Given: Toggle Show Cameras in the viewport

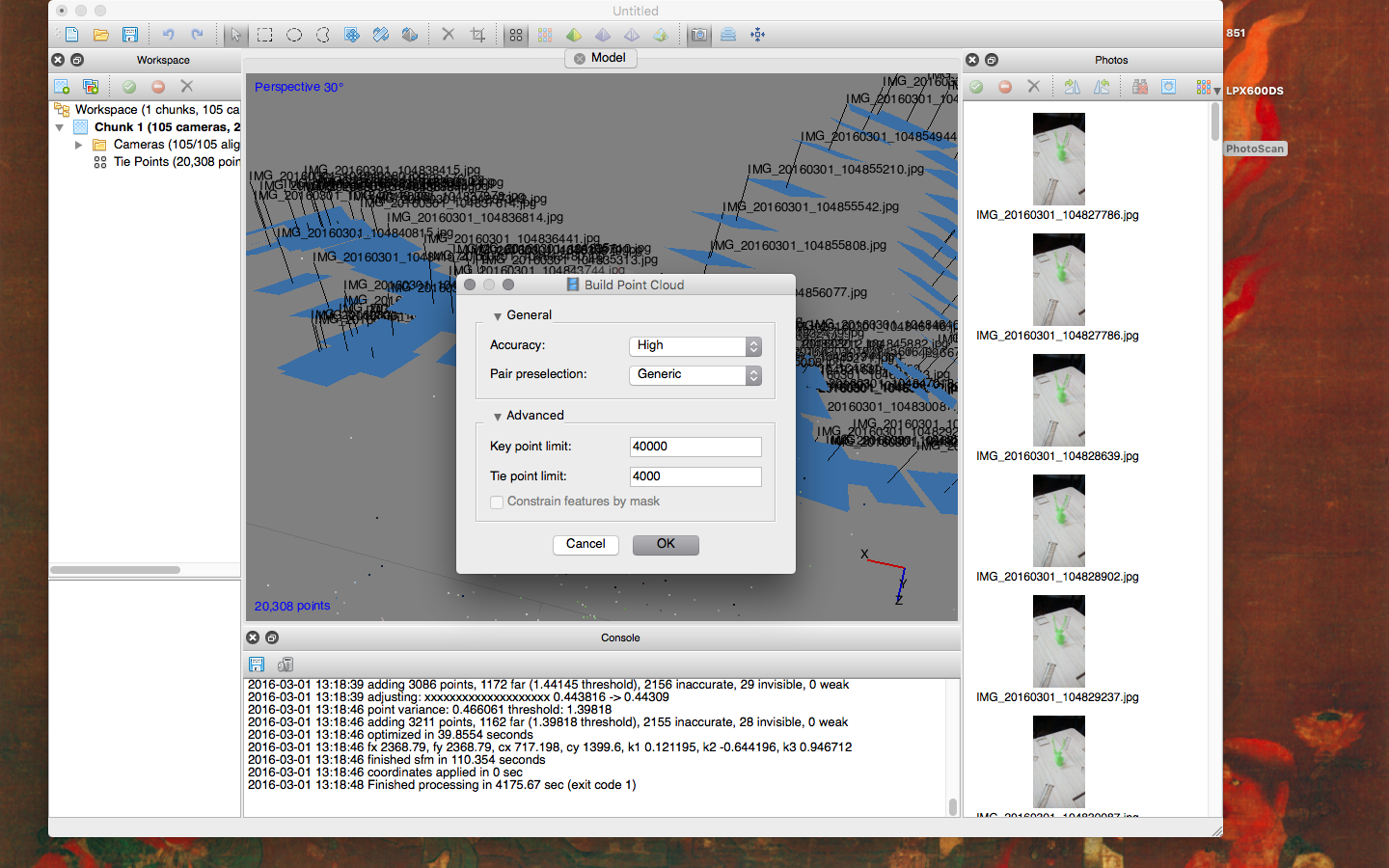Looking at the screenshot, I should pos(699,35).
